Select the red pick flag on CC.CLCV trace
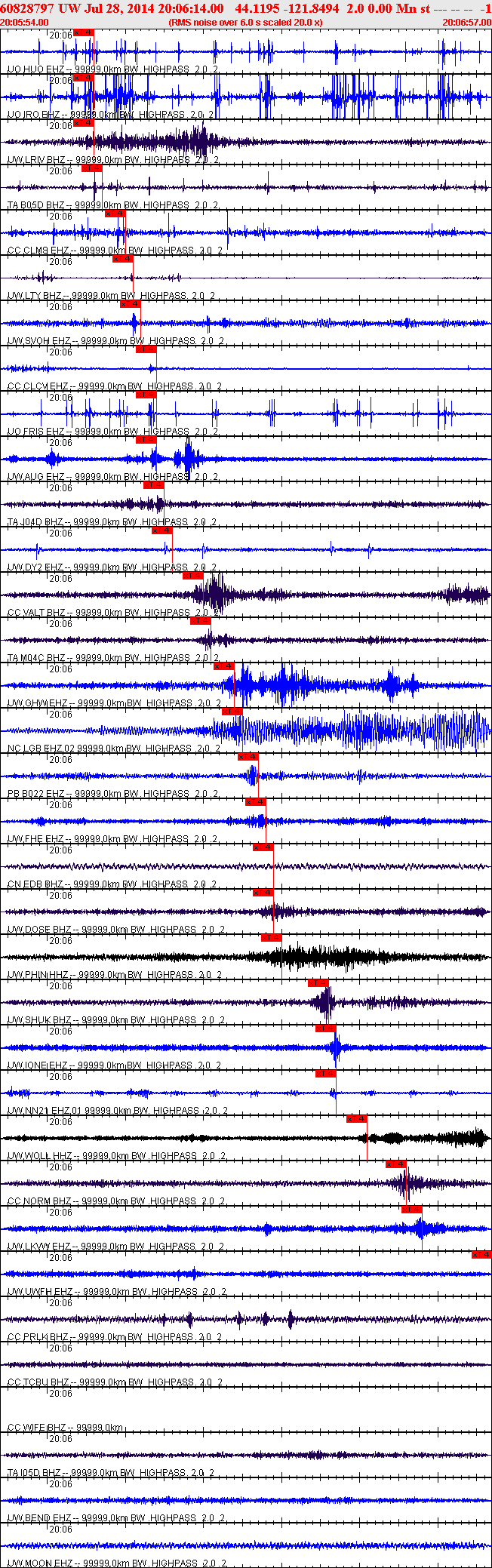492x1568 pixels. click(x=146, y=349)
